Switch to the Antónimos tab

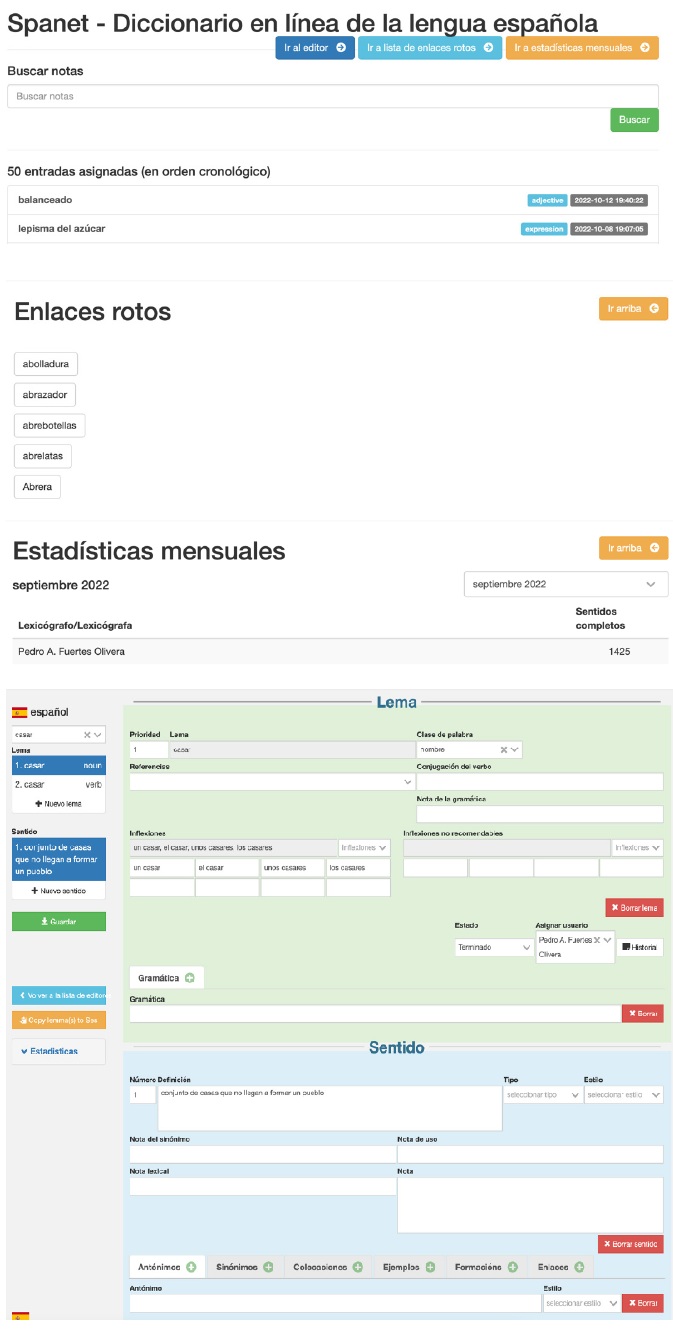[160, 1267]
